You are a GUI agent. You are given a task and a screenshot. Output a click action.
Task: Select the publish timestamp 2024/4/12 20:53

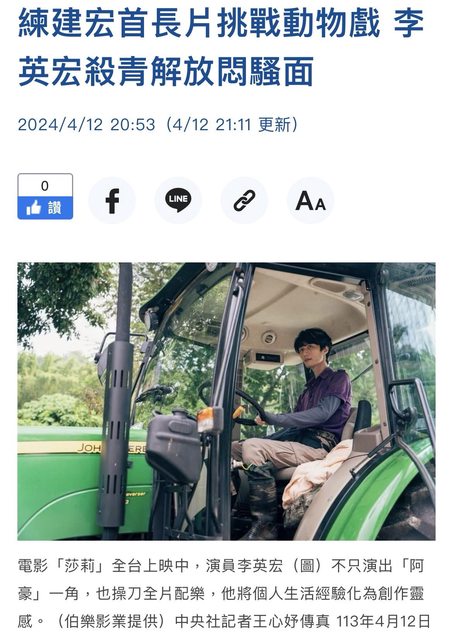[x=87, y=124]
